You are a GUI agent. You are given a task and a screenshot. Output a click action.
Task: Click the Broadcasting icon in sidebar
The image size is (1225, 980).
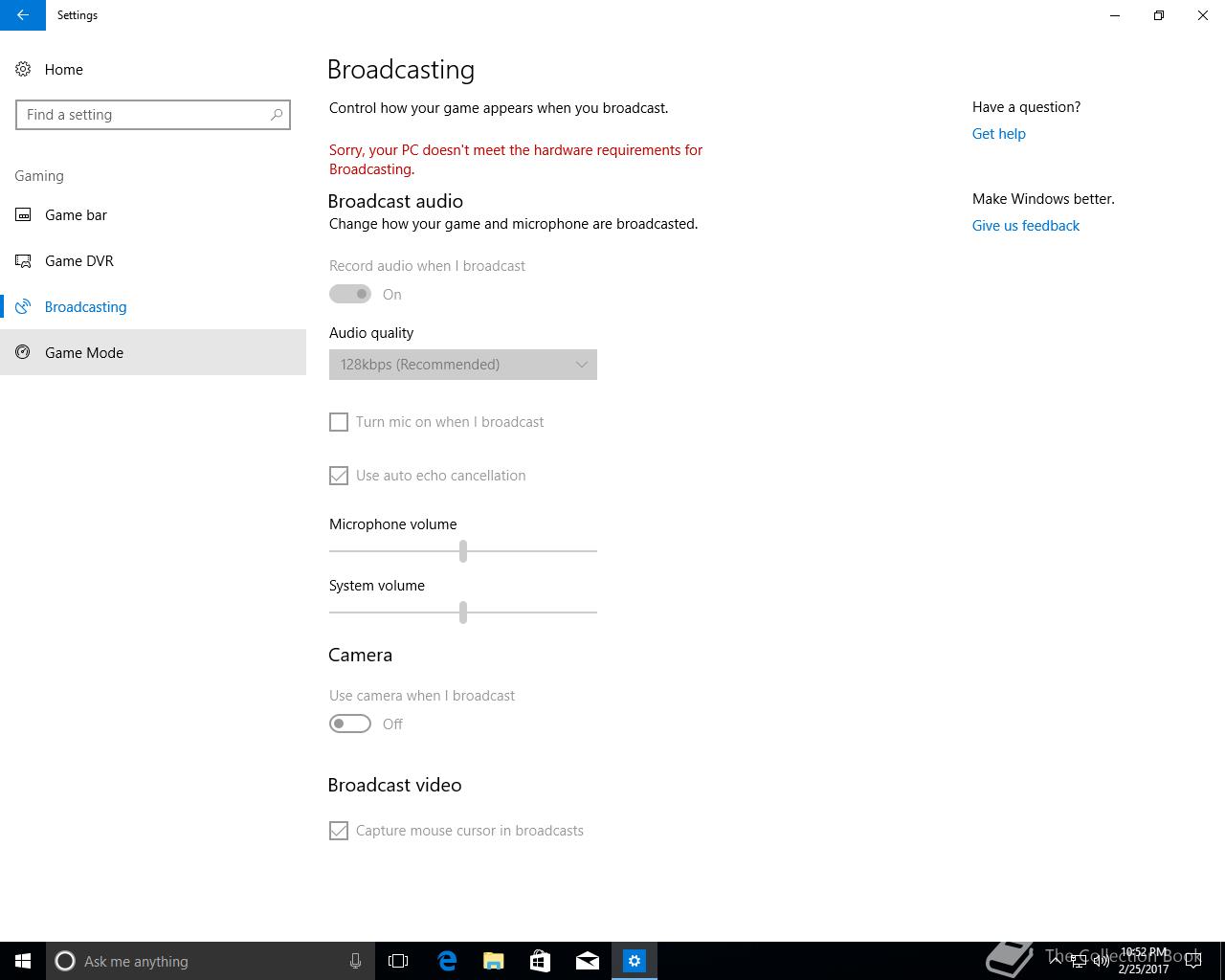tap(23, 306)
